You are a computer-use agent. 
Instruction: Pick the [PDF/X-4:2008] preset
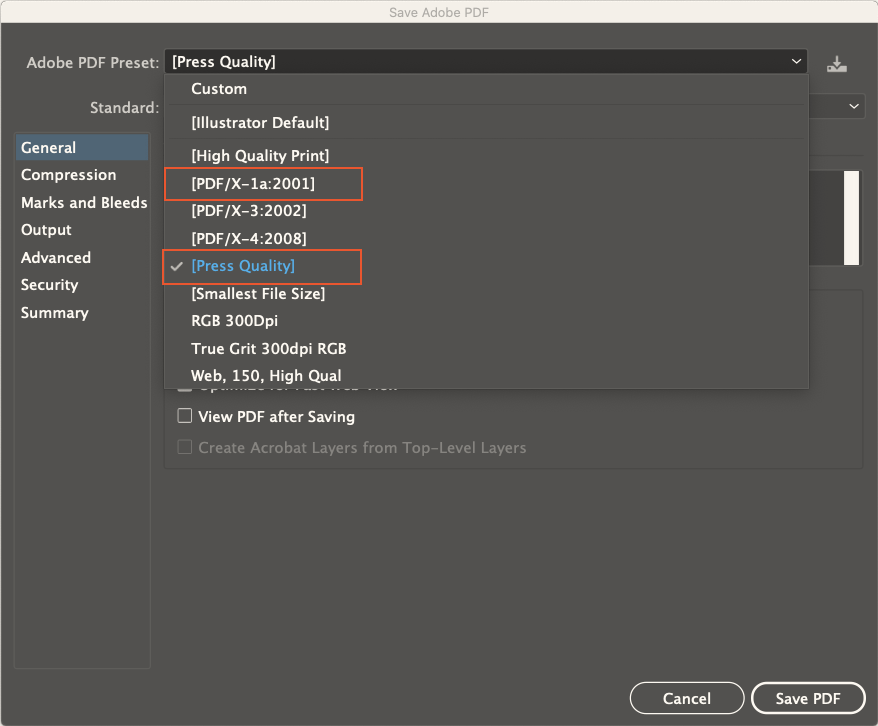[486, 238]
